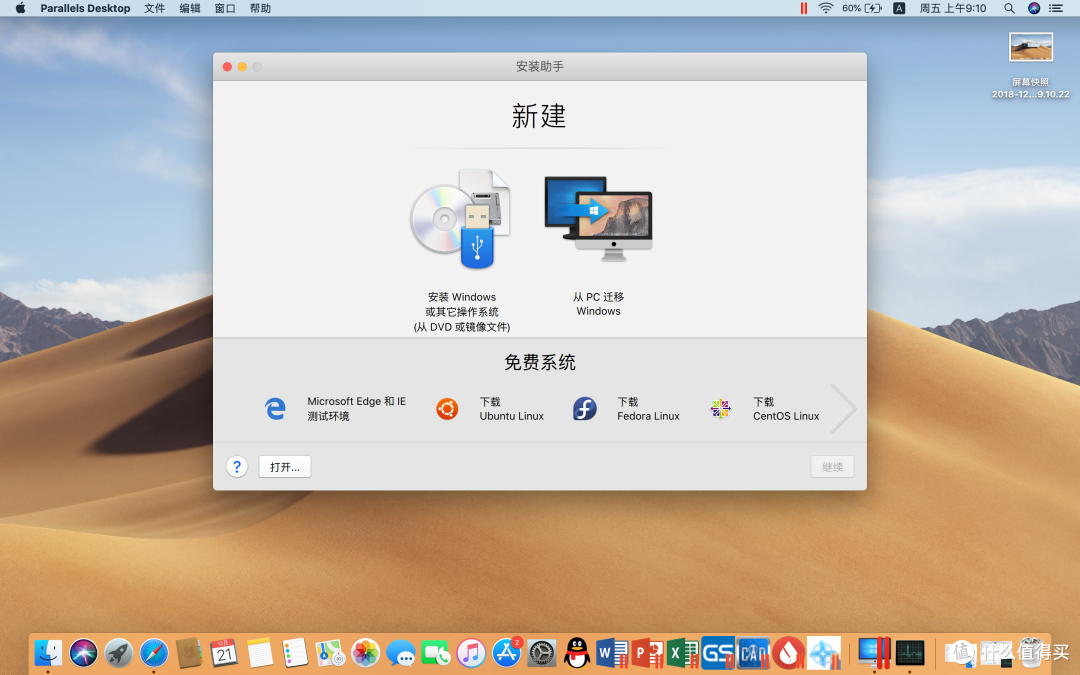Show more free systems with right arrow
The width and height of the screenshot is (1080, 675).
(x=843, y=408)
